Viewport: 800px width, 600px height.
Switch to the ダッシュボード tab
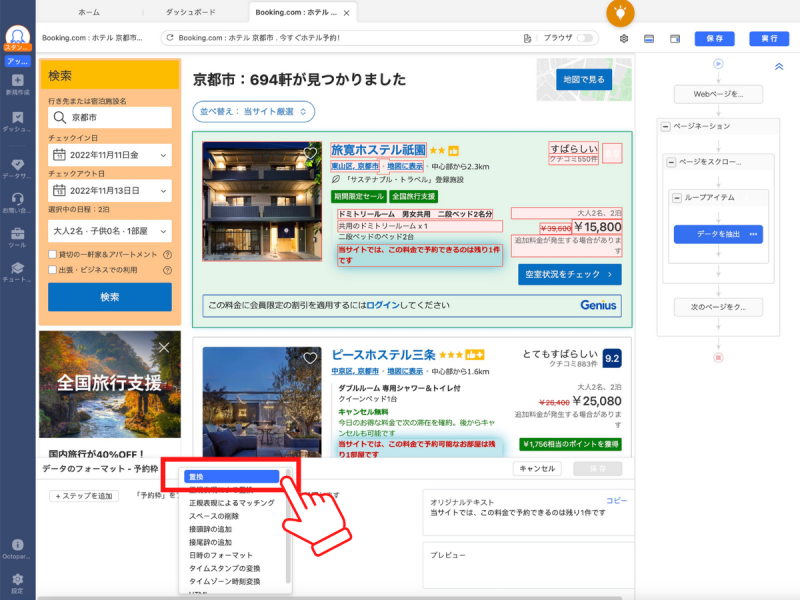190,12
